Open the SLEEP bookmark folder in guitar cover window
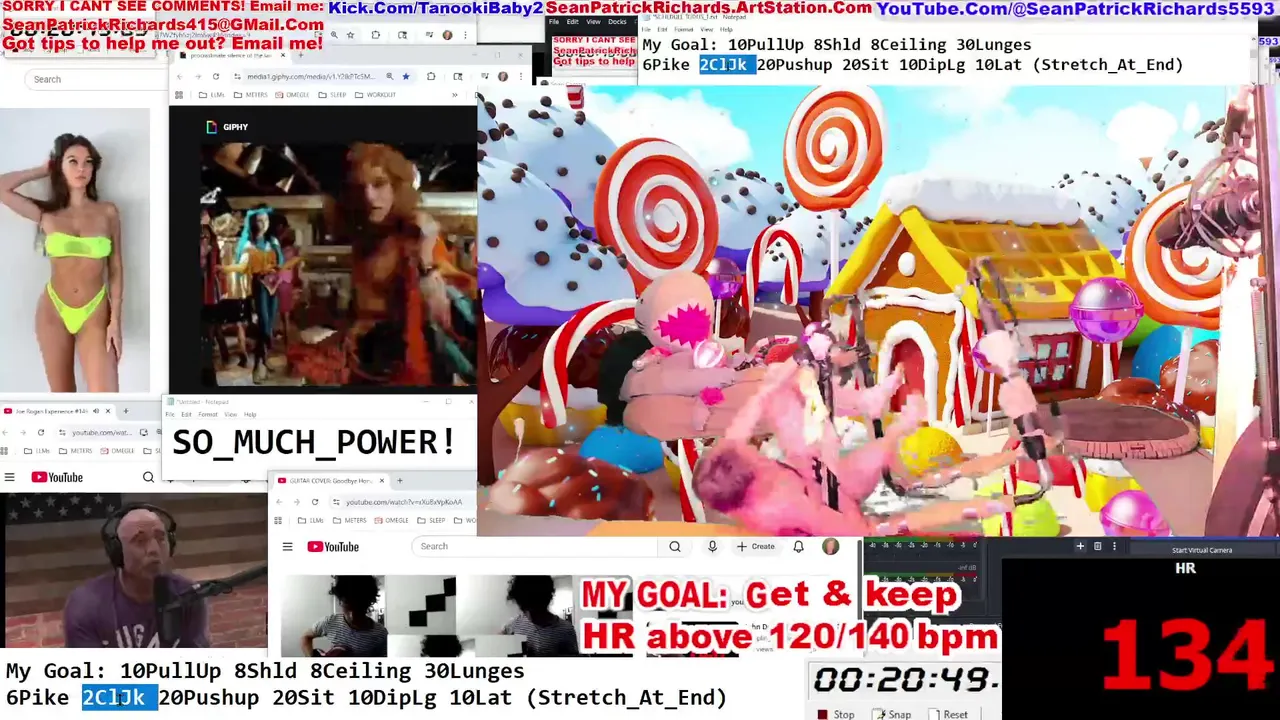Screen dimensions: 1280x720 (430, 521)
